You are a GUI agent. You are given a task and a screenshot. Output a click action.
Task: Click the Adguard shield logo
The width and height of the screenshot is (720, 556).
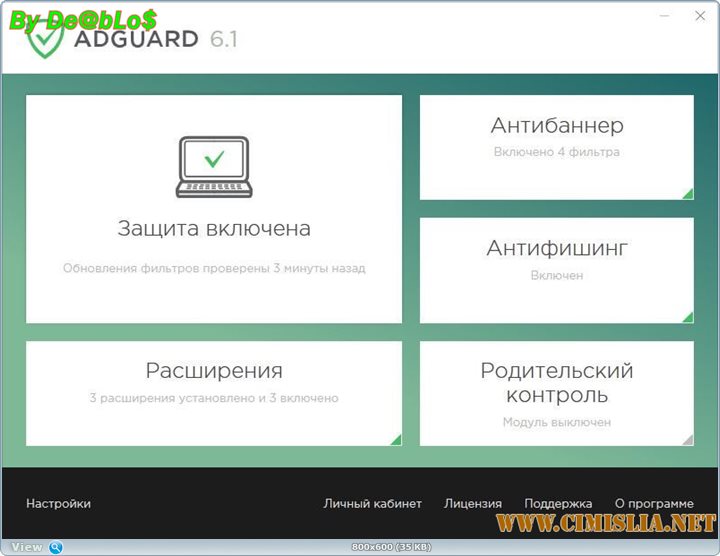[x=45, y=40]
